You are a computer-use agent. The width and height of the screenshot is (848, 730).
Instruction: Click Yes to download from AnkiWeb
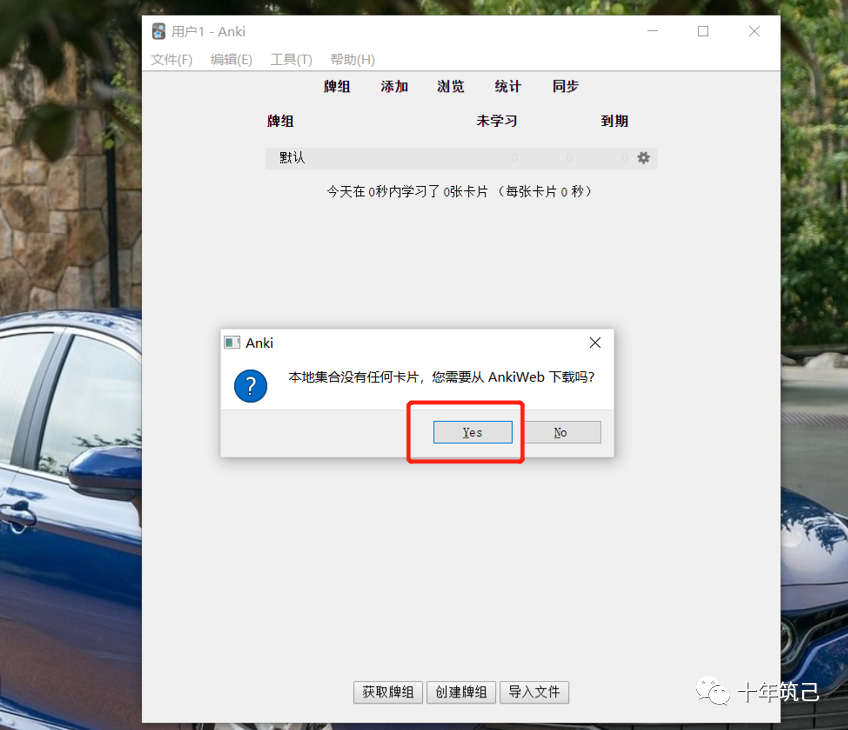tap(473, 433)
